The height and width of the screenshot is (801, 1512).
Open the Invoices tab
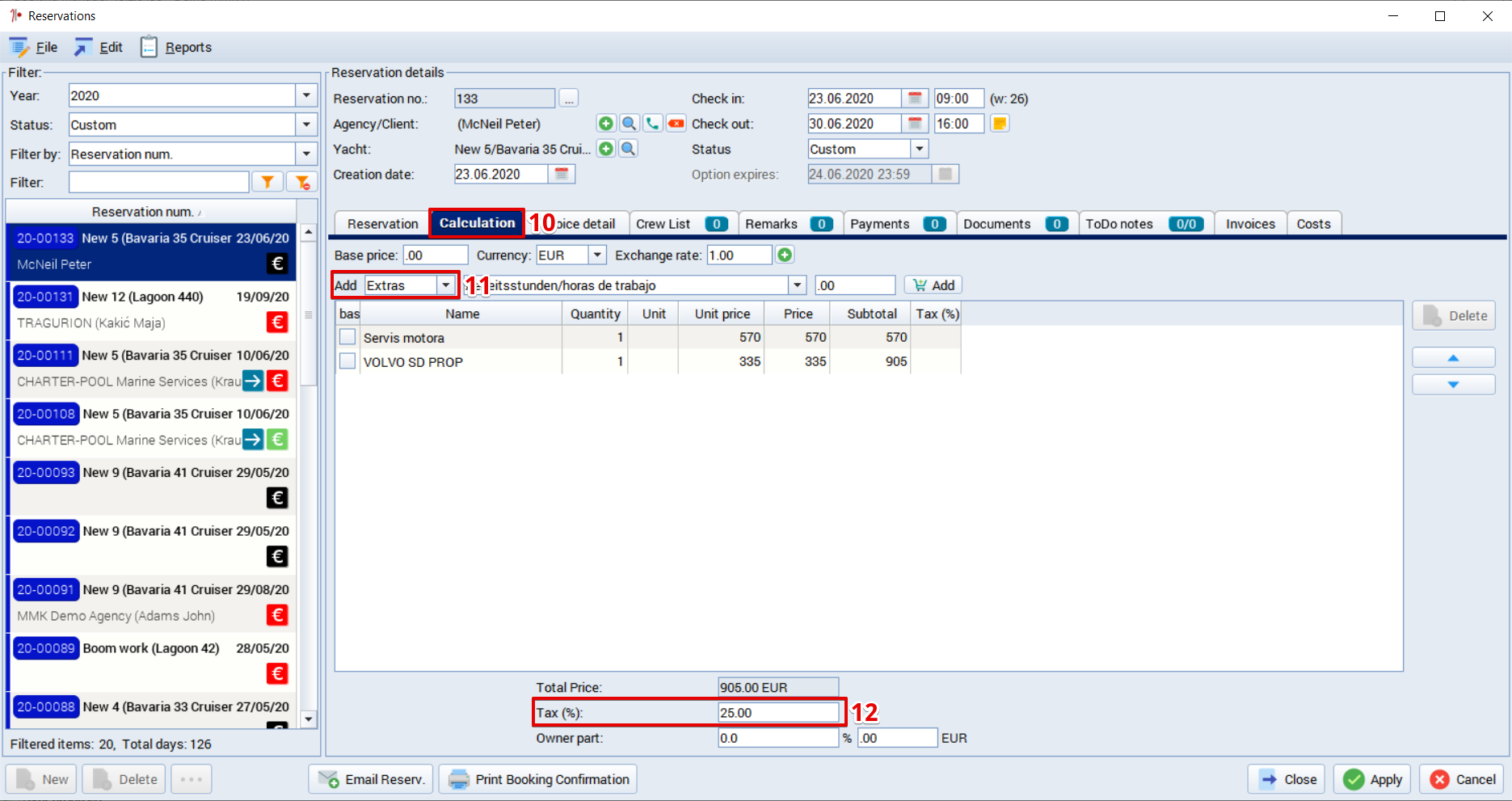(1250, 224)
